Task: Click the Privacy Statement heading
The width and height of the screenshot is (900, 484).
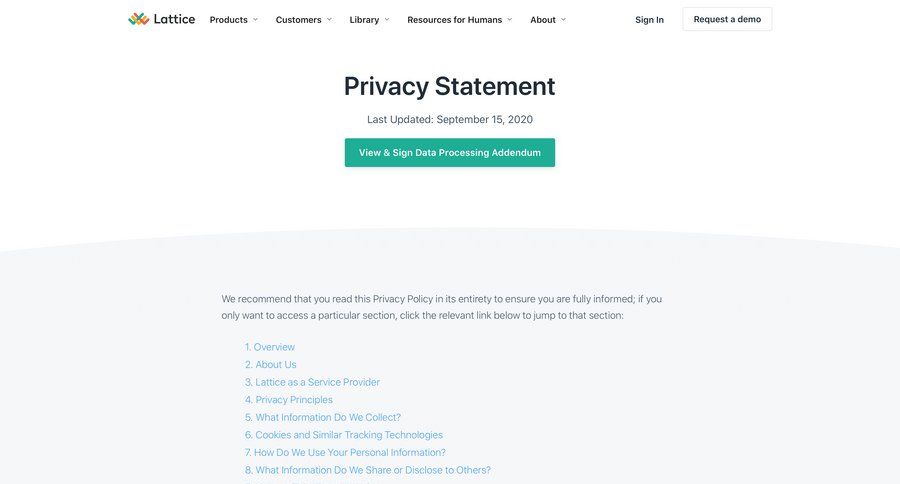Action: pyautogui.click(x=449, y=86)
